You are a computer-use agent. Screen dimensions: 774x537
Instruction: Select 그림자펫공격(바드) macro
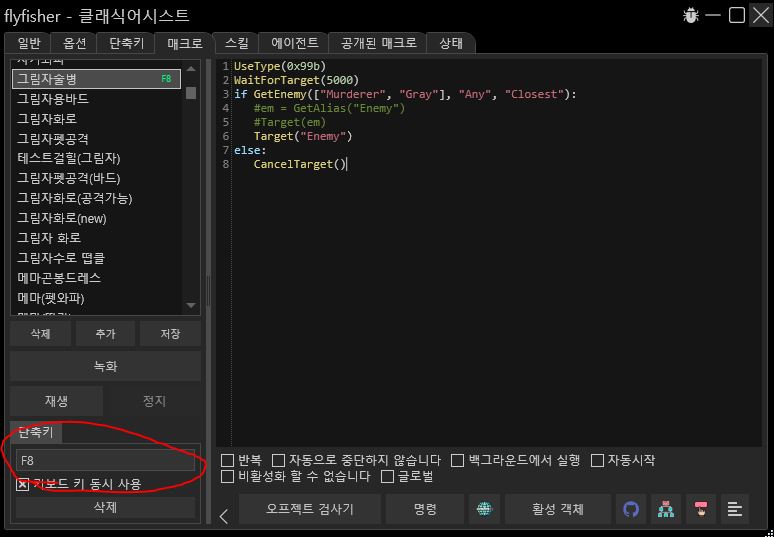96,178
